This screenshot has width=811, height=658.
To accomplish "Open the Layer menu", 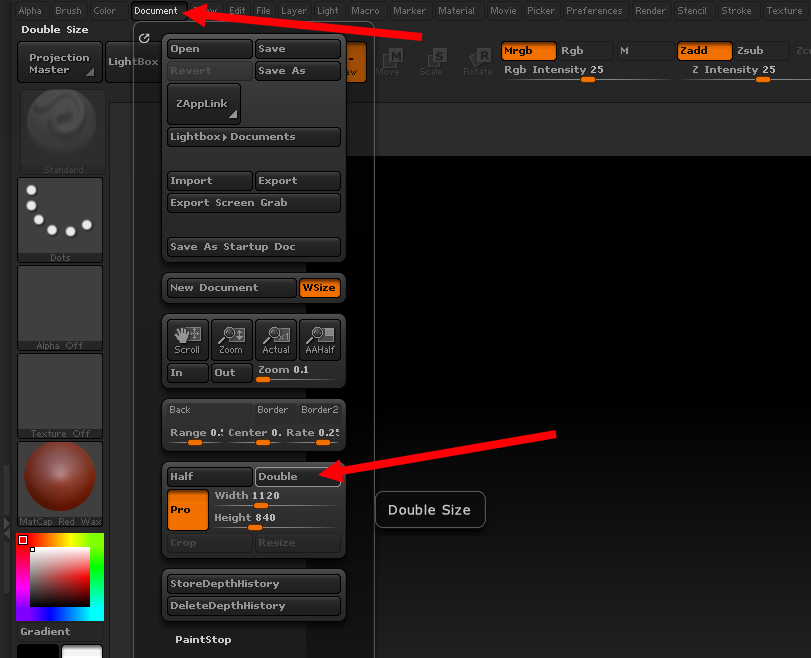I will [x=294, y=11].
